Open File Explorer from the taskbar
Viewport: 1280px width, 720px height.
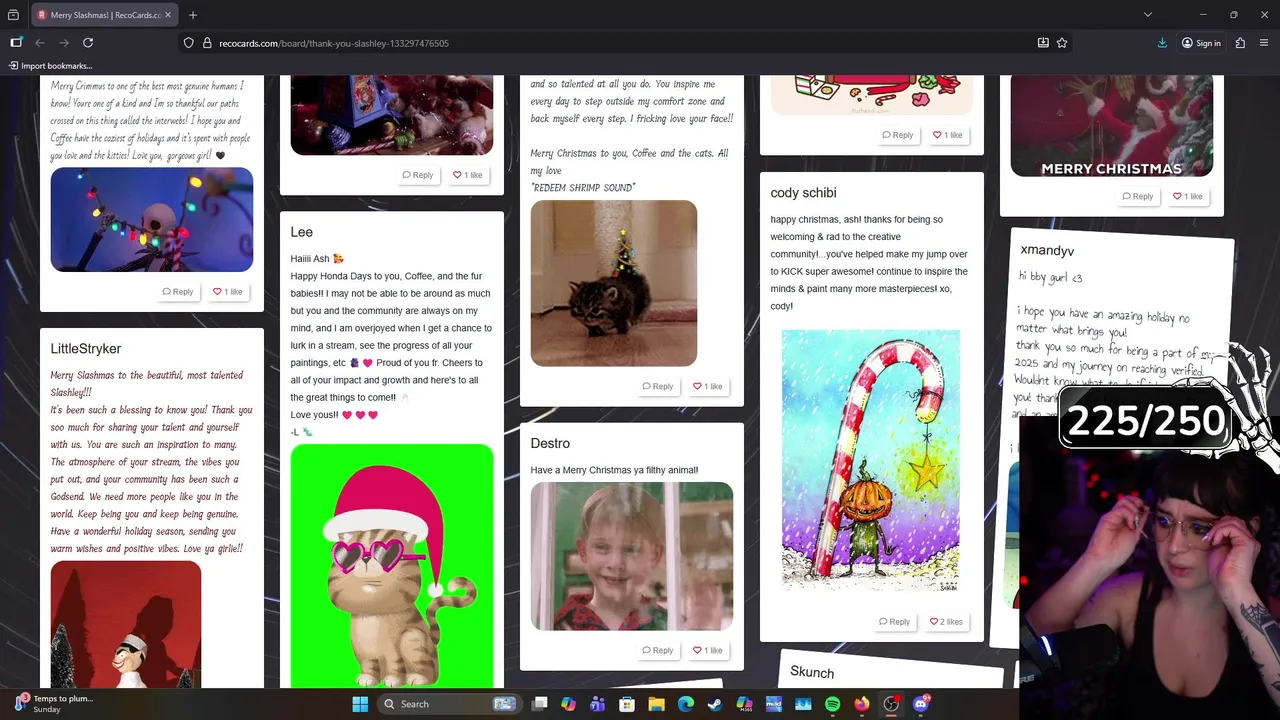coord(656,704)
